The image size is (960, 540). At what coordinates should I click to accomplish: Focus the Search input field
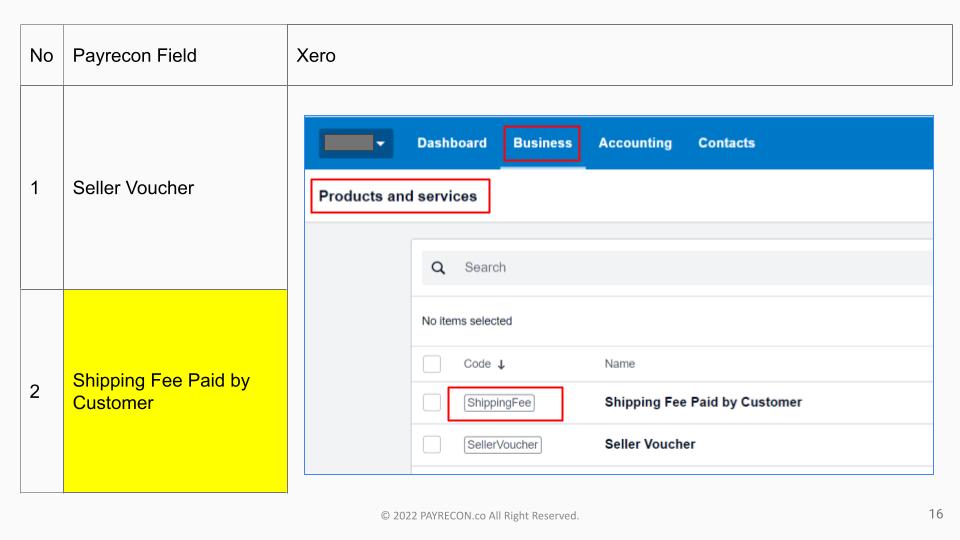(677, 268)
